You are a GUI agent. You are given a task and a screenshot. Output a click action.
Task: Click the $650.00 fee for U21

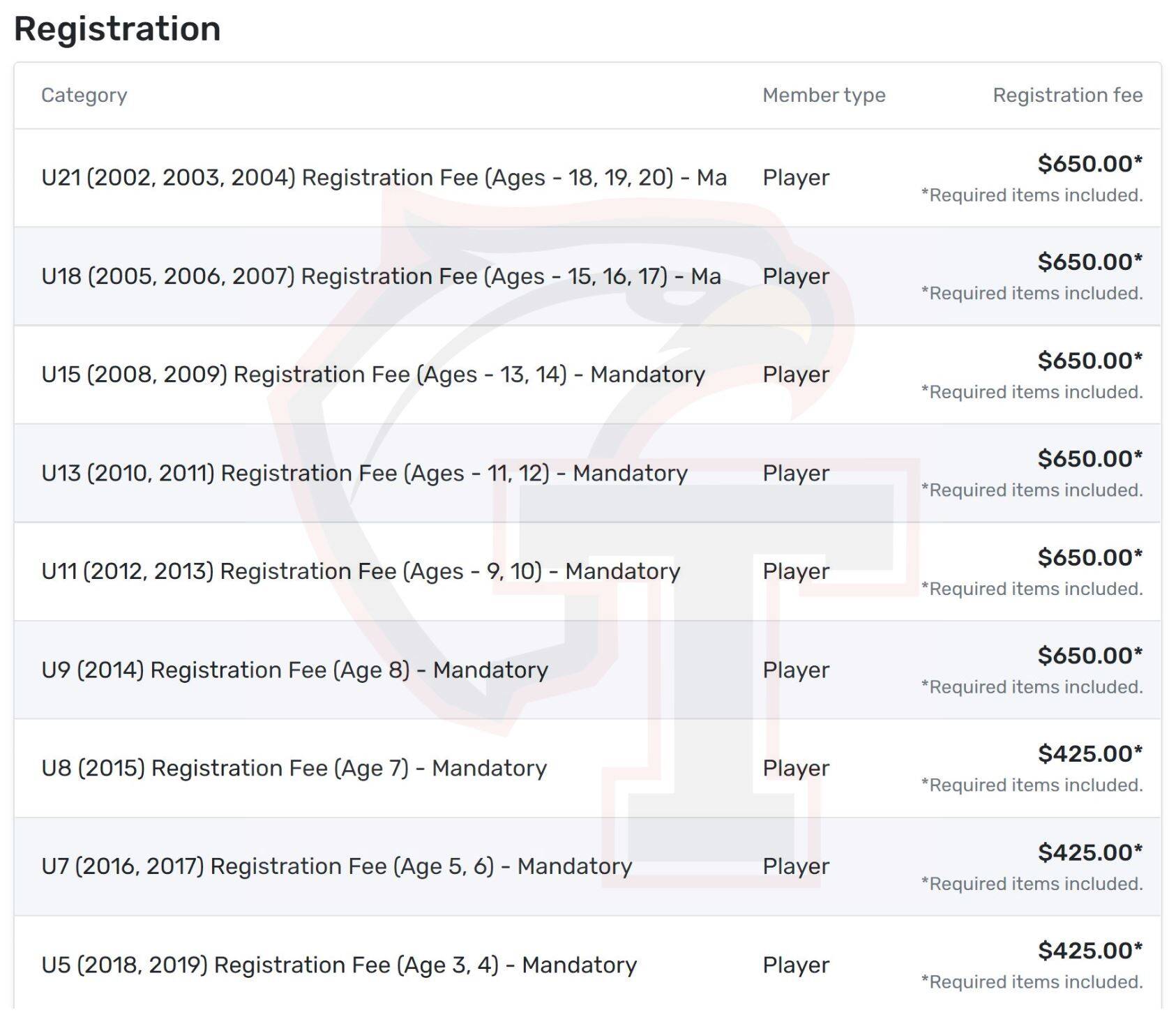point(1090,163)
